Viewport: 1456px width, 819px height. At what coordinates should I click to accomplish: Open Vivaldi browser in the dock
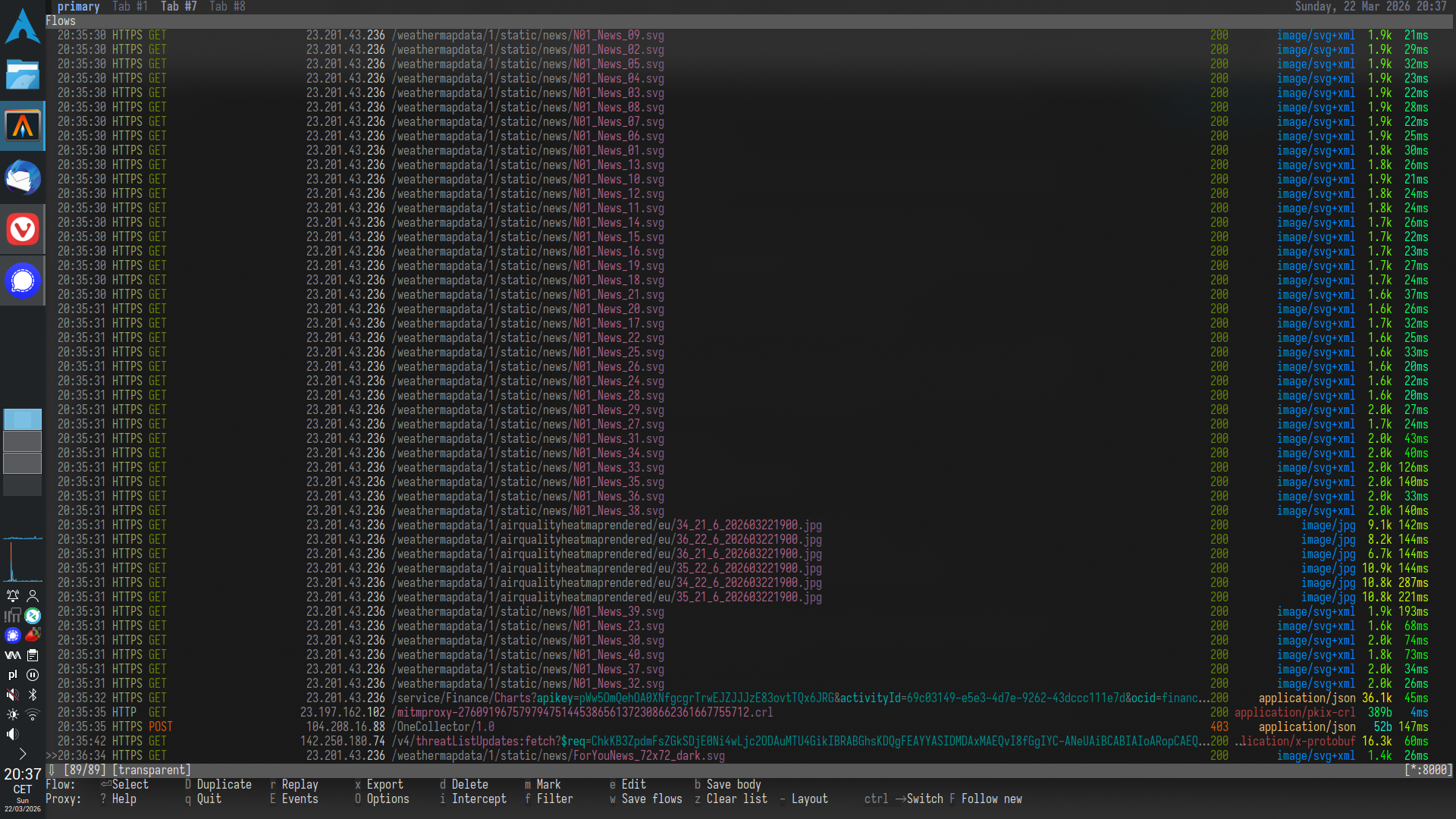click(23, 230)
